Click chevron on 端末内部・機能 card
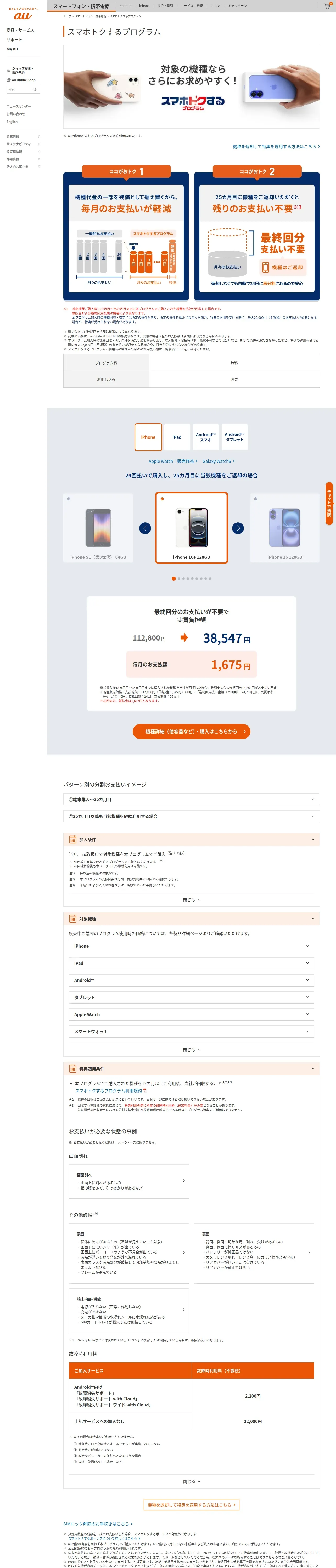This screenshot has width=336, height=1568. pyautogui.click(x=183, y=1309)
